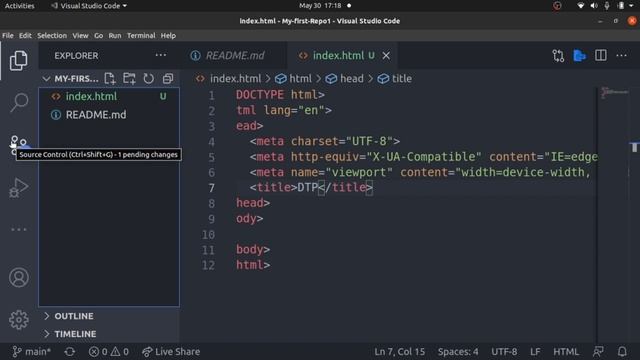The width and height of the screenshot is (640, 360).
Task: Close the index.html tab
Action: tap(386, 56)
